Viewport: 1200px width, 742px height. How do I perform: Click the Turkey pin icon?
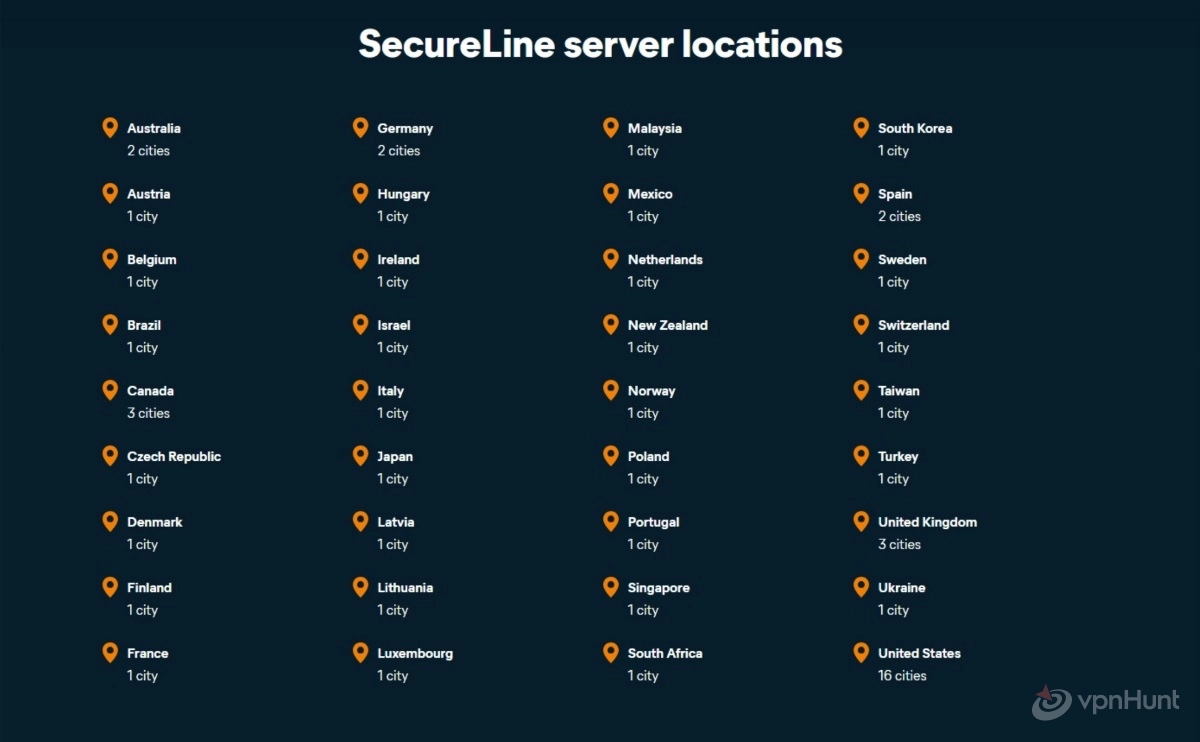click(860, 456)
